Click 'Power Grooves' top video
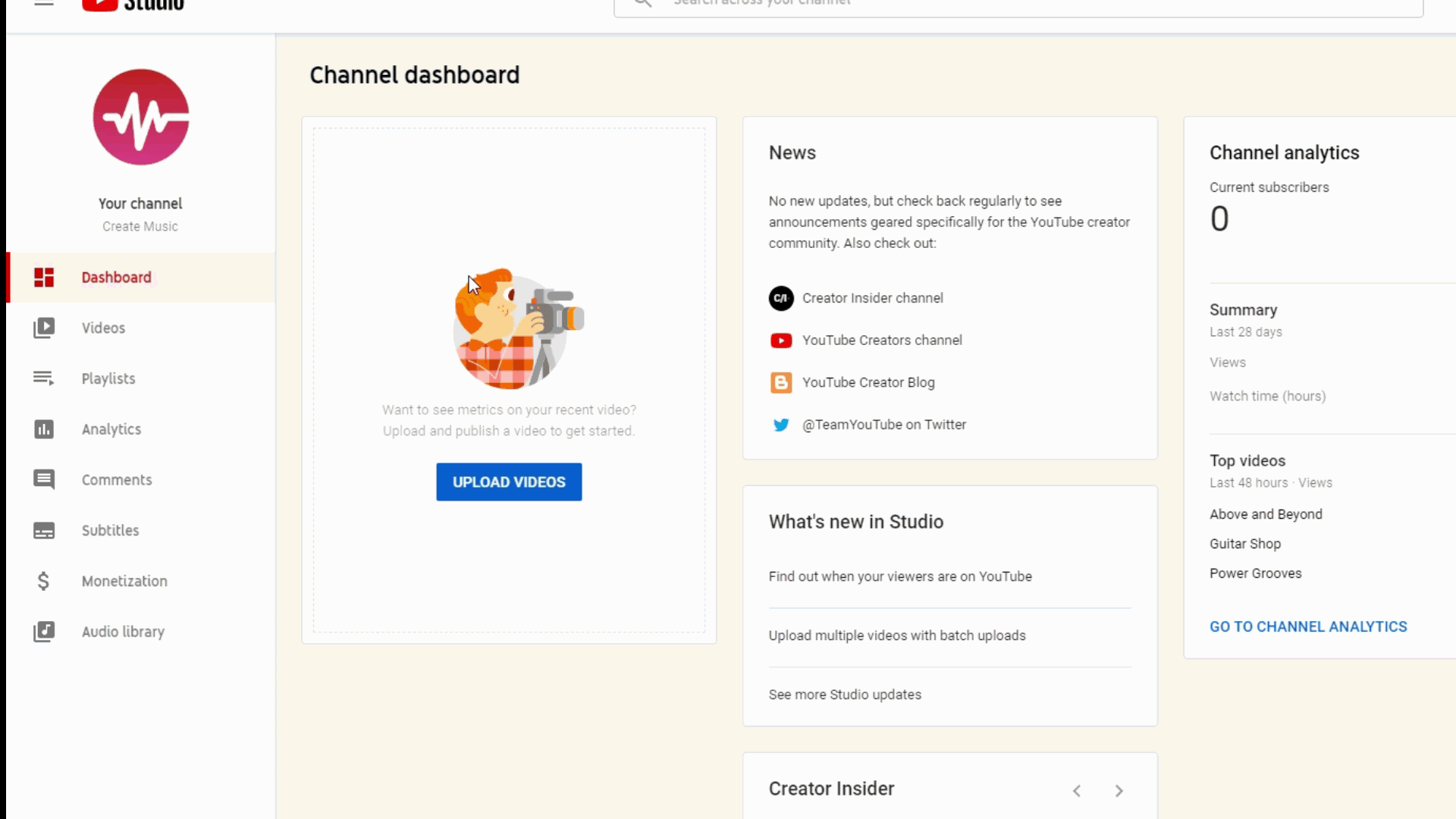 (x=1256, y=573)
